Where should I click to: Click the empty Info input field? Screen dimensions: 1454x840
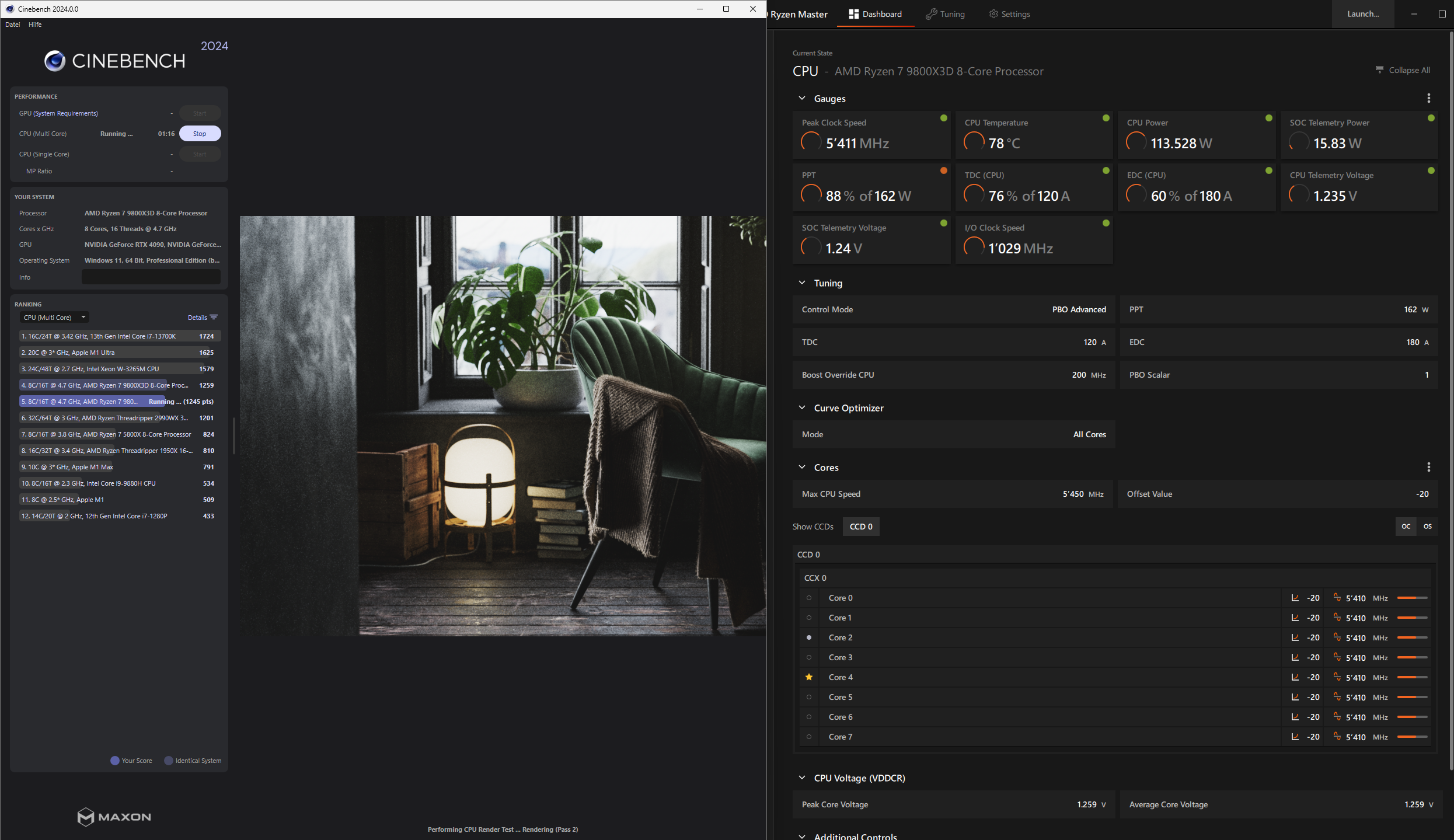click(151, 277)
